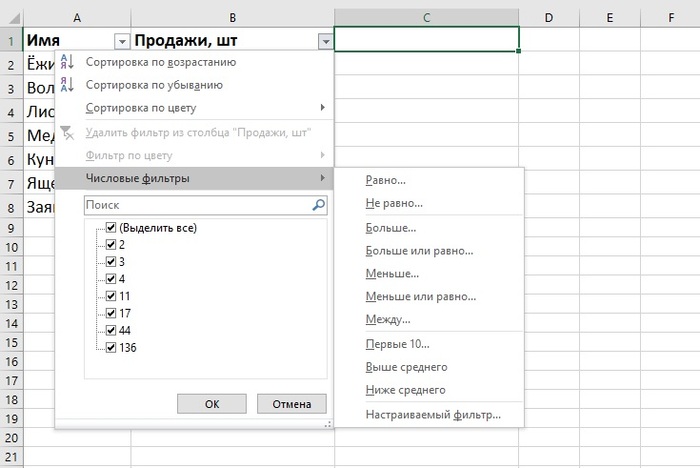Uncheck the value 136 checkbox
This screenshot has height=468, width=700.
pos(111,348)
